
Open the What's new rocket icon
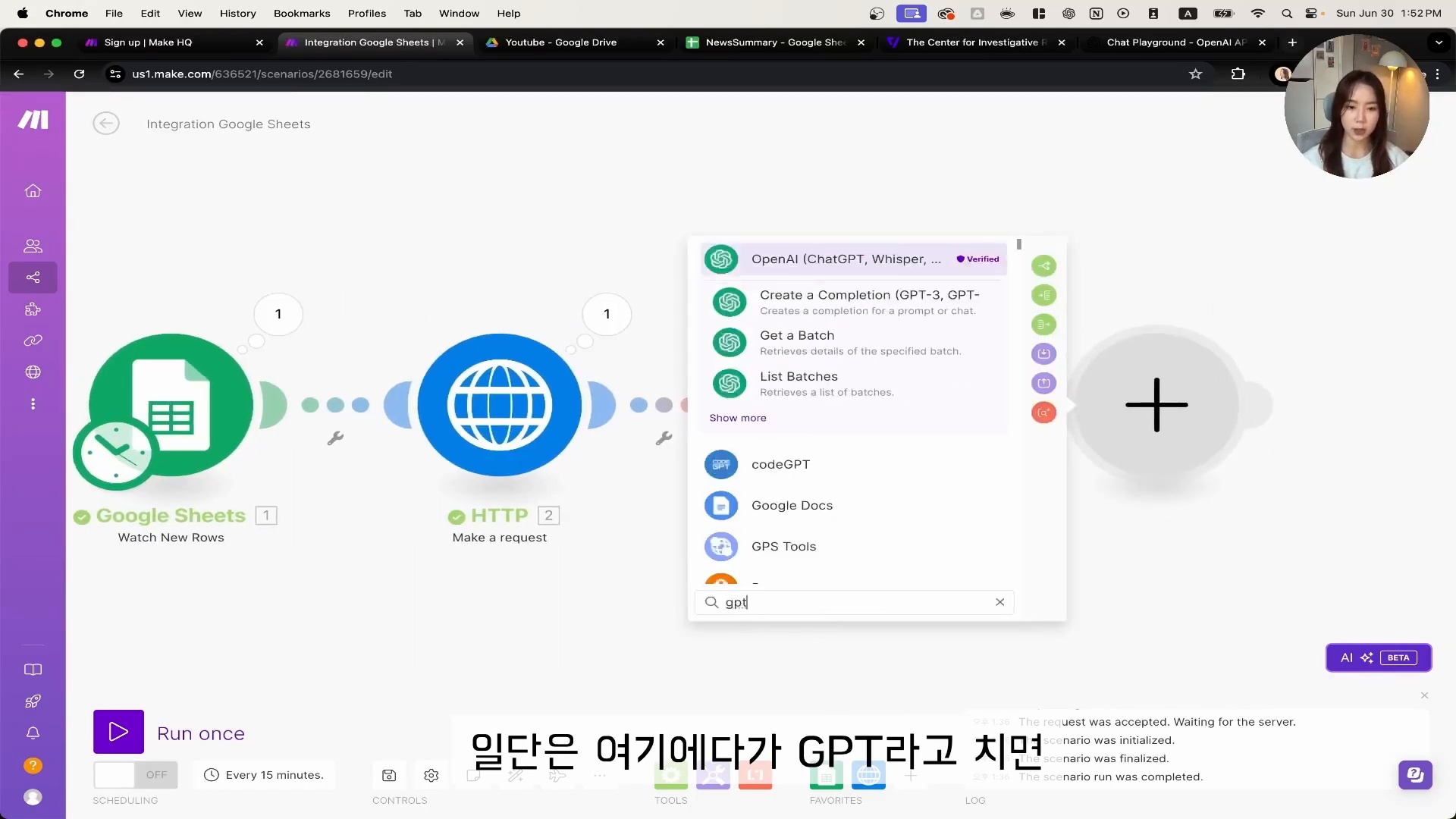pyautogui.click(x=33, y=701)
